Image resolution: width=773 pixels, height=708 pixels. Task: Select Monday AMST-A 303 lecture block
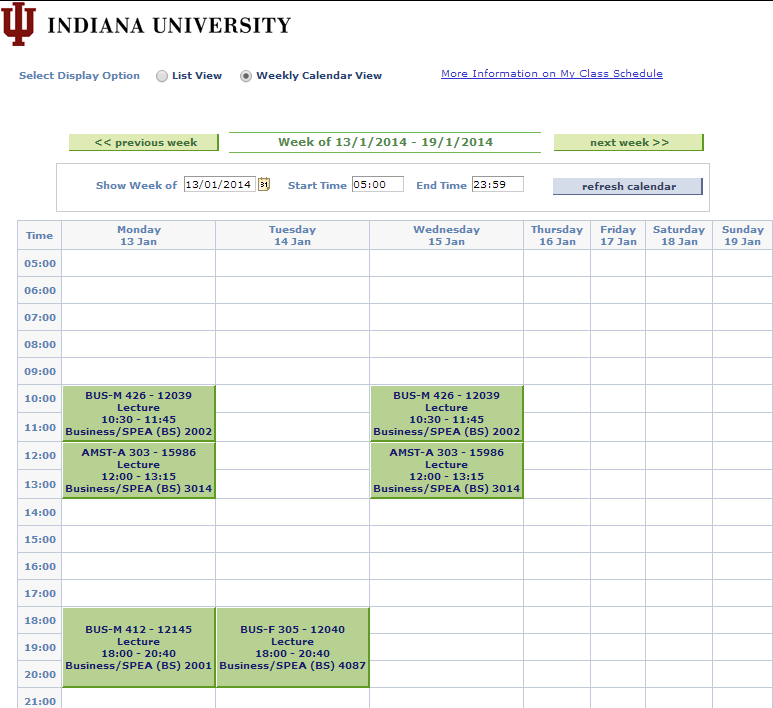[x=139, y=470]
